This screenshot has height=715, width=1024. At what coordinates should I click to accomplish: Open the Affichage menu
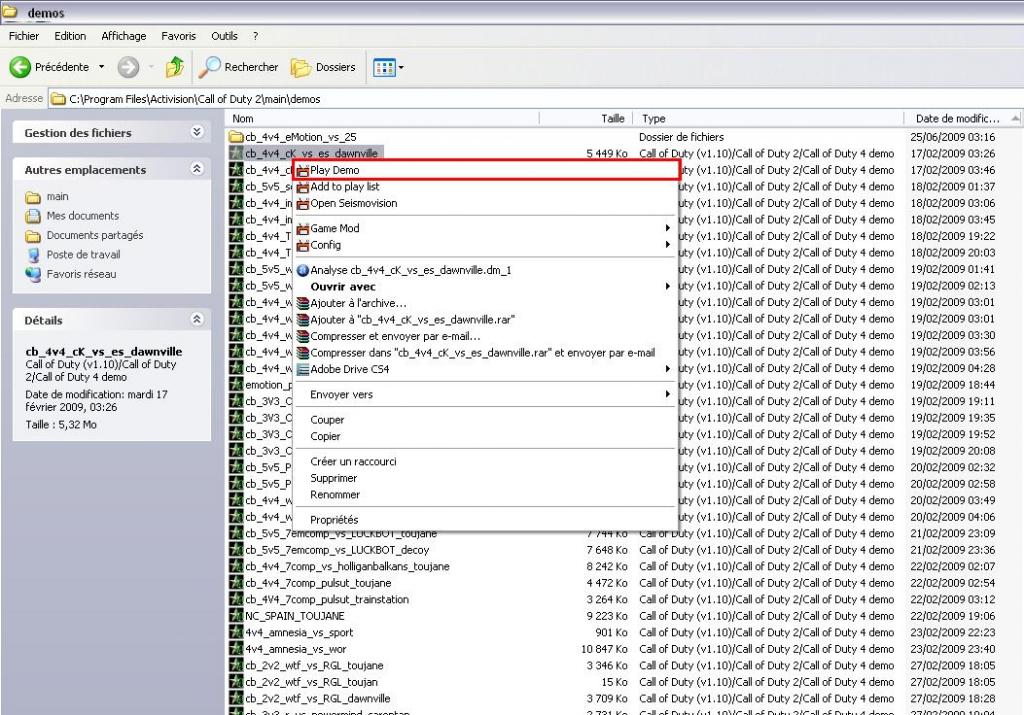123,37
